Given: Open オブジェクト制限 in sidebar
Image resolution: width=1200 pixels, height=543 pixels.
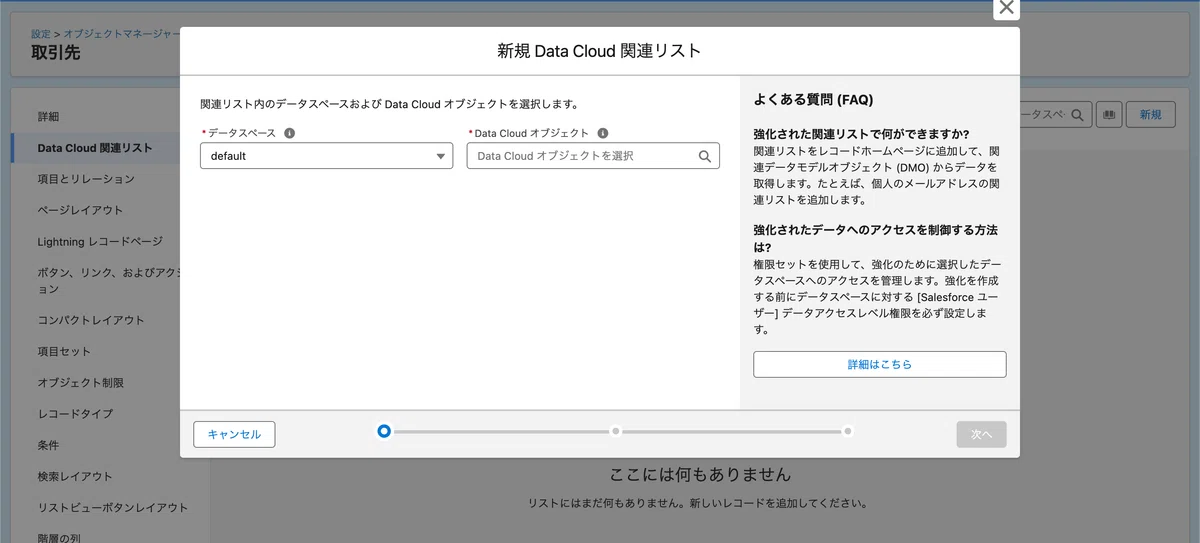Looking at the screenshot, I should tap(80, 382).
